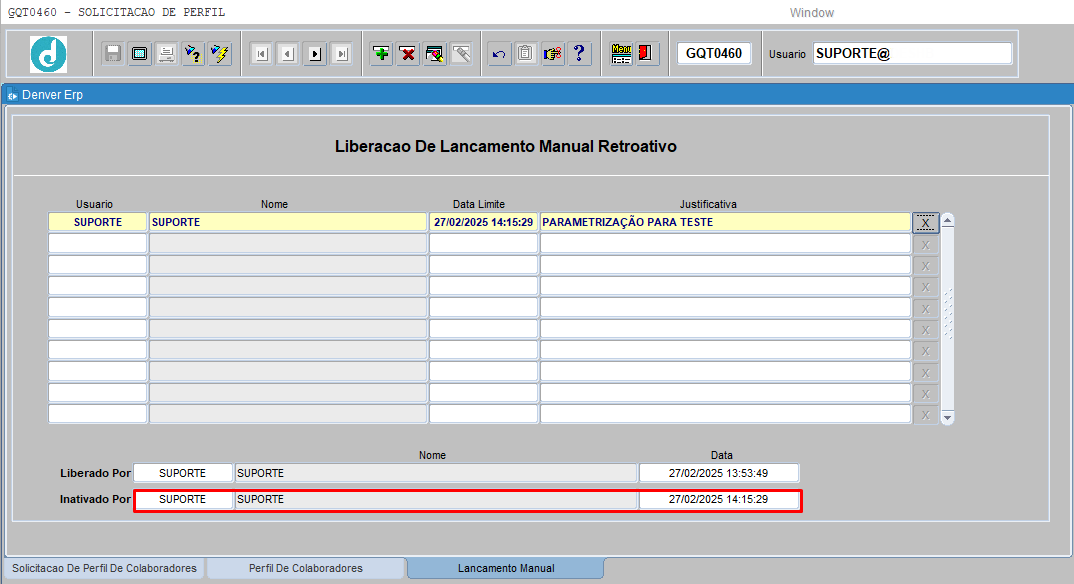Click the GQT0460 - SOLICITACAO DE PERFIL title text
Screen dimensions: 1074x584
pyautogui.click(x=116, y=12)
